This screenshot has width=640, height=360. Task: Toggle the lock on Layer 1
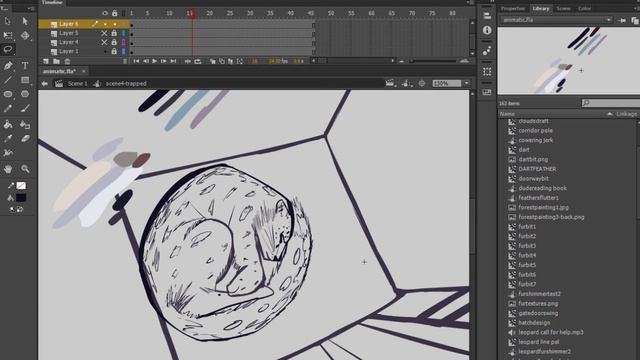pos(114,51)
